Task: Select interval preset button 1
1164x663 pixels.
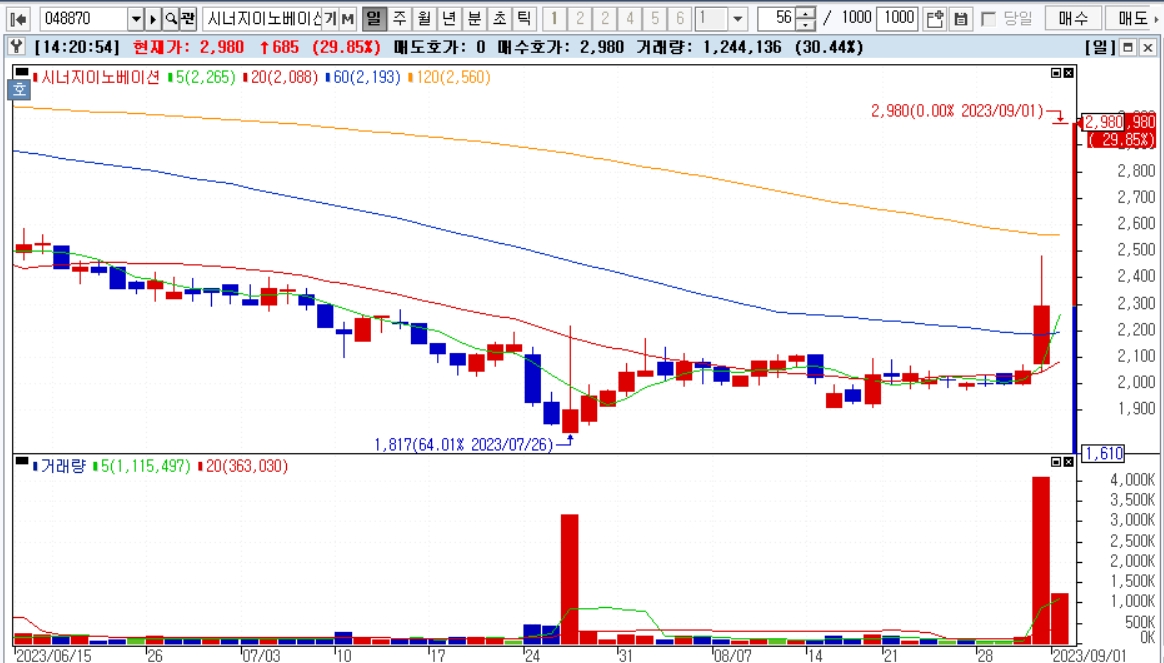Action: (x=555, y=19)
